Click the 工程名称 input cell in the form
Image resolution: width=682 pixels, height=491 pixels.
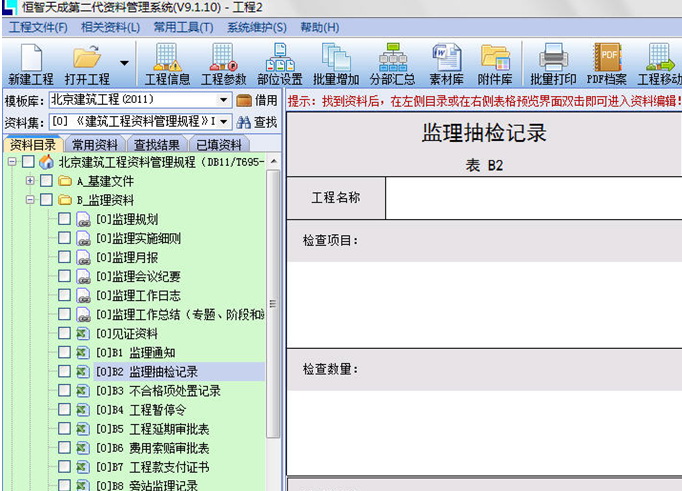(x=534, y=198)
